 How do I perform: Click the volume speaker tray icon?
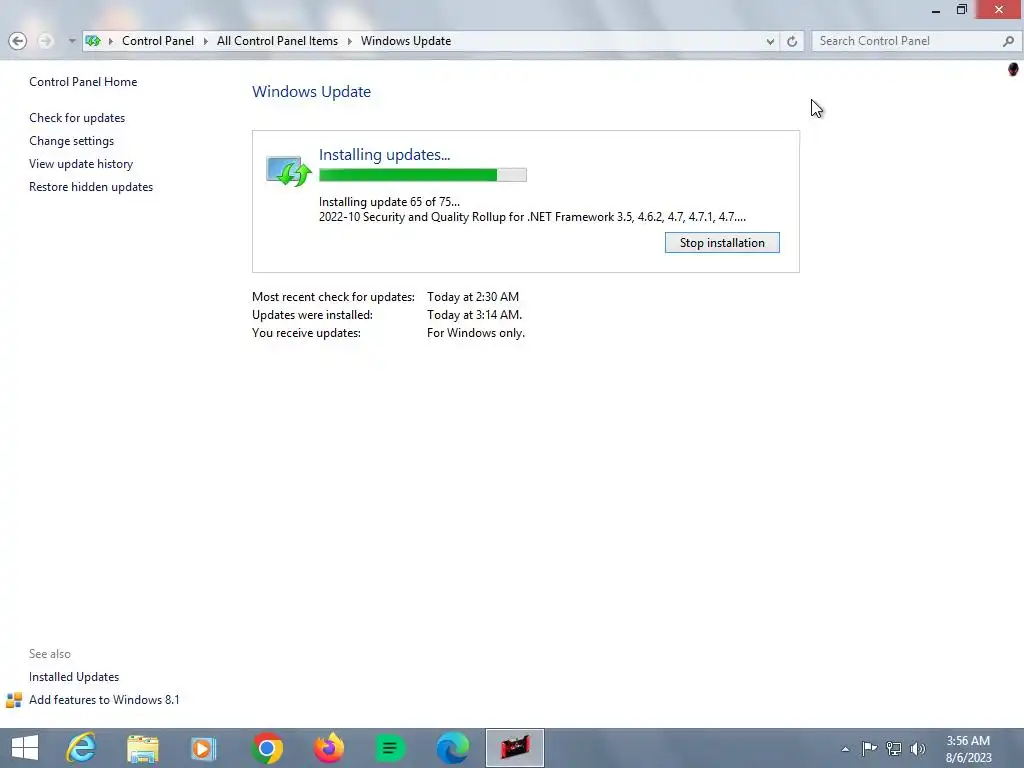pyautogui.click(x=918, y=749)
